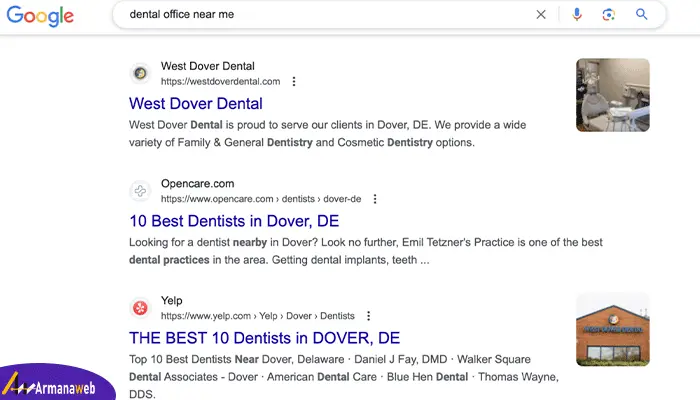This screenshot has height=400, width=700.
Task: Click the brick building thumbnail image
Action: [x=612, y=329]
